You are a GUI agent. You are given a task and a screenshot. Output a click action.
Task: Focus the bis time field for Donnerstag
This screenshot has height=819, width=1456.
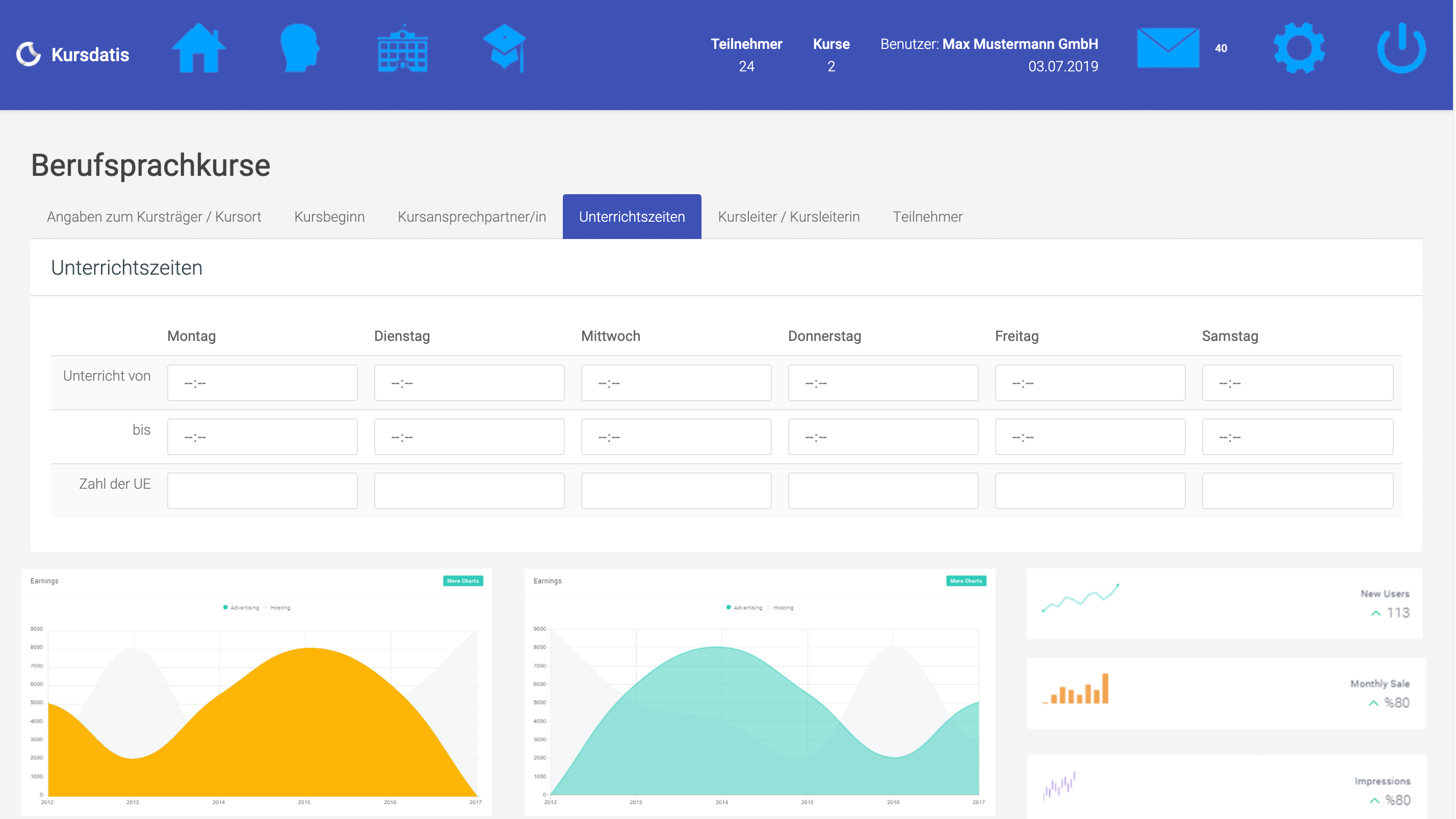point(883,436)
